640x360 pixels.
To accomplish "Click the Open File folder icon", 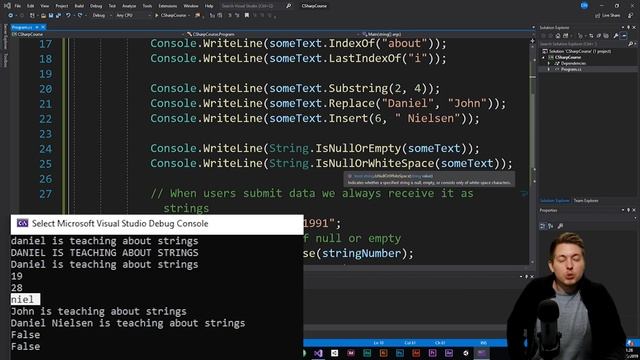I will tap(43, 16).
